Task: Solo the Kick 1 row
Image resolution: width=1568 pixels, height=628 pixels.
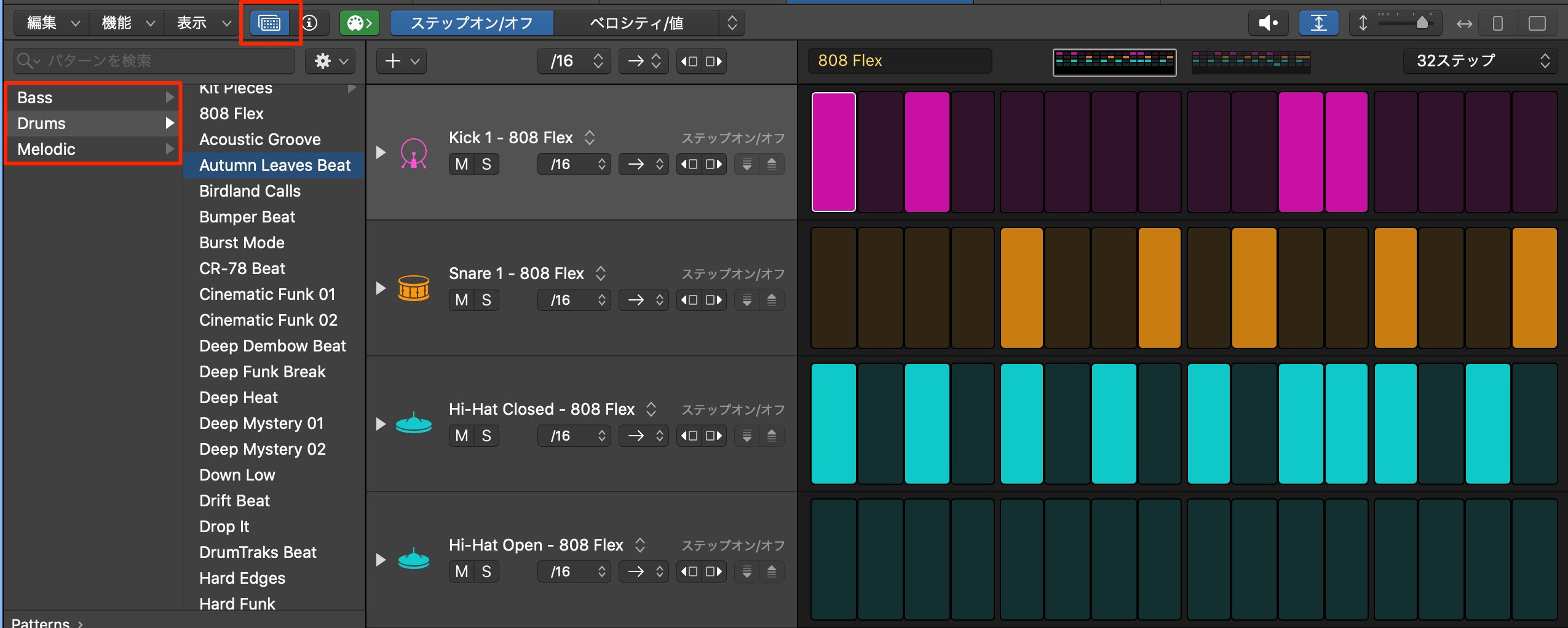Action: 486,164
